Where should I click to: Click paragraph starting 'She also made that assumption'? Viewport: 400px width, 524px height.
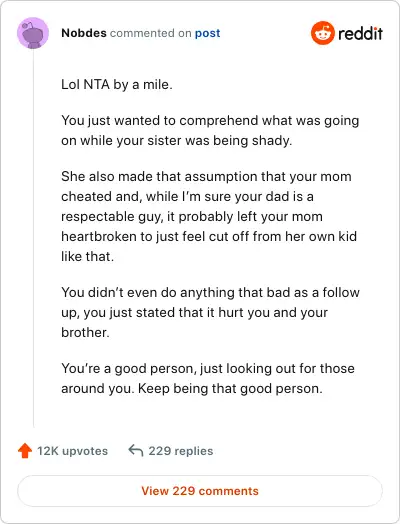point(209,217)
